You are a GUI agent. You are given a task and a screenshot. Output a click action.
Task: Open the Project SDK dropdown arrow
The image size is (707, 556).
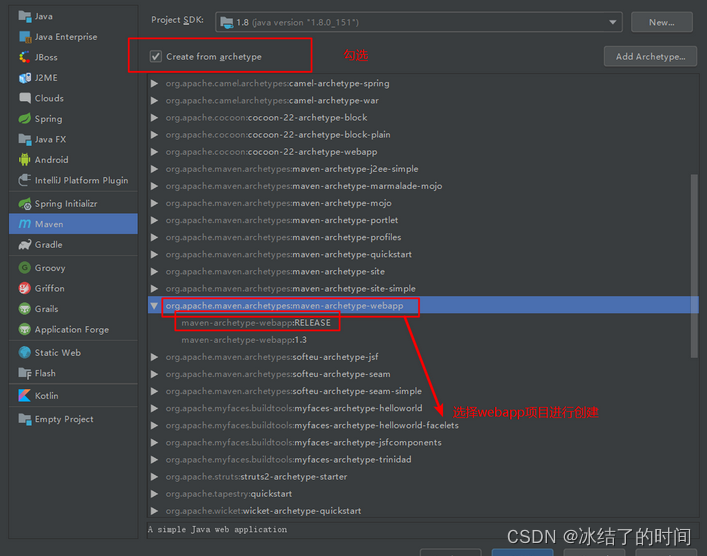click(x=612, y=22)
